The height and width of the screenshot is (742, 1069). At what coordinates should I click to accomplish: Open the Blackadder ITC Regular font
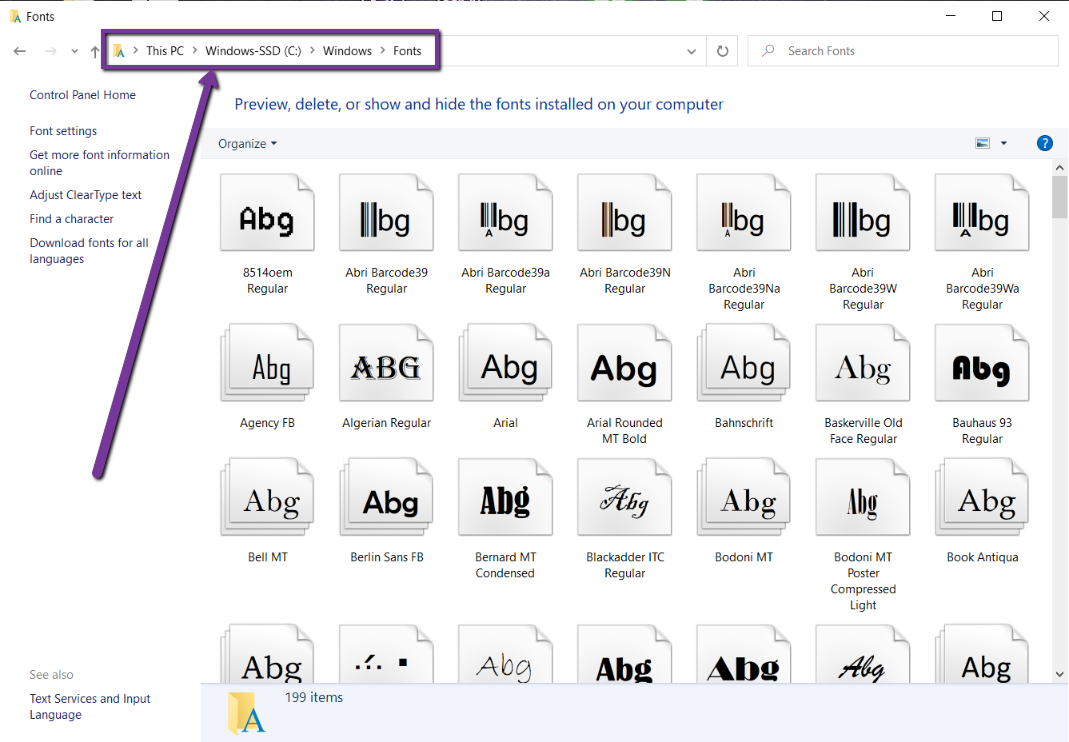pos(624,501)
